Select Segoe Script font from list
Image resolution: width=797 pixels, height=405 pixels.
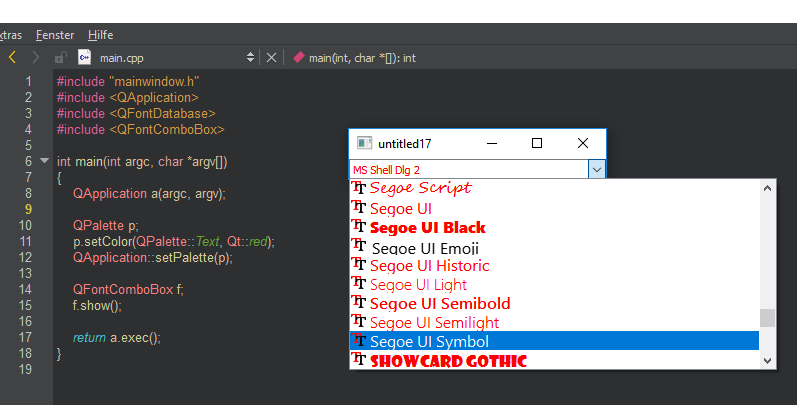pos(420,188)
